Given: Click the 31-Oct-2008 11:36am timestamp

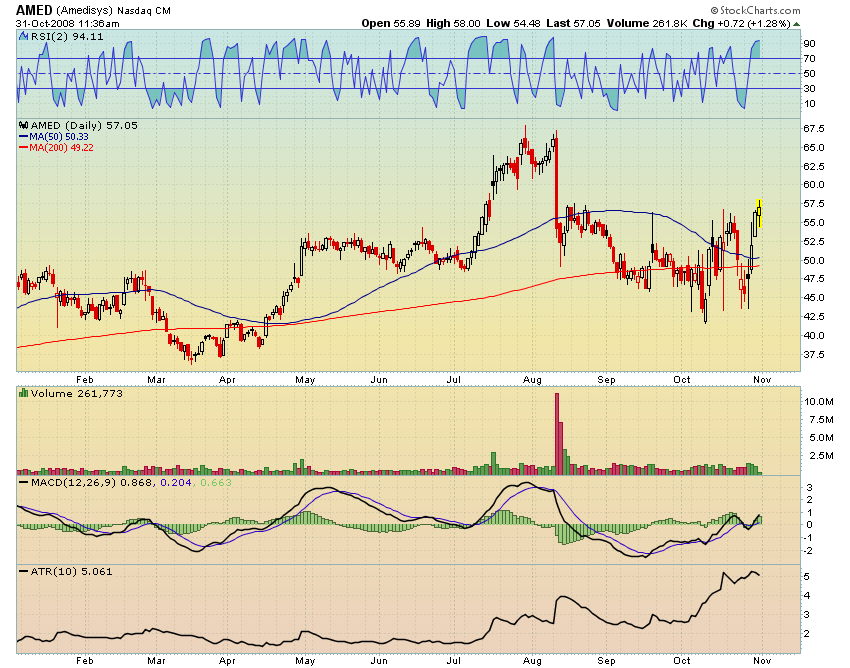Looking at the screenshot, I should [67, 24].
